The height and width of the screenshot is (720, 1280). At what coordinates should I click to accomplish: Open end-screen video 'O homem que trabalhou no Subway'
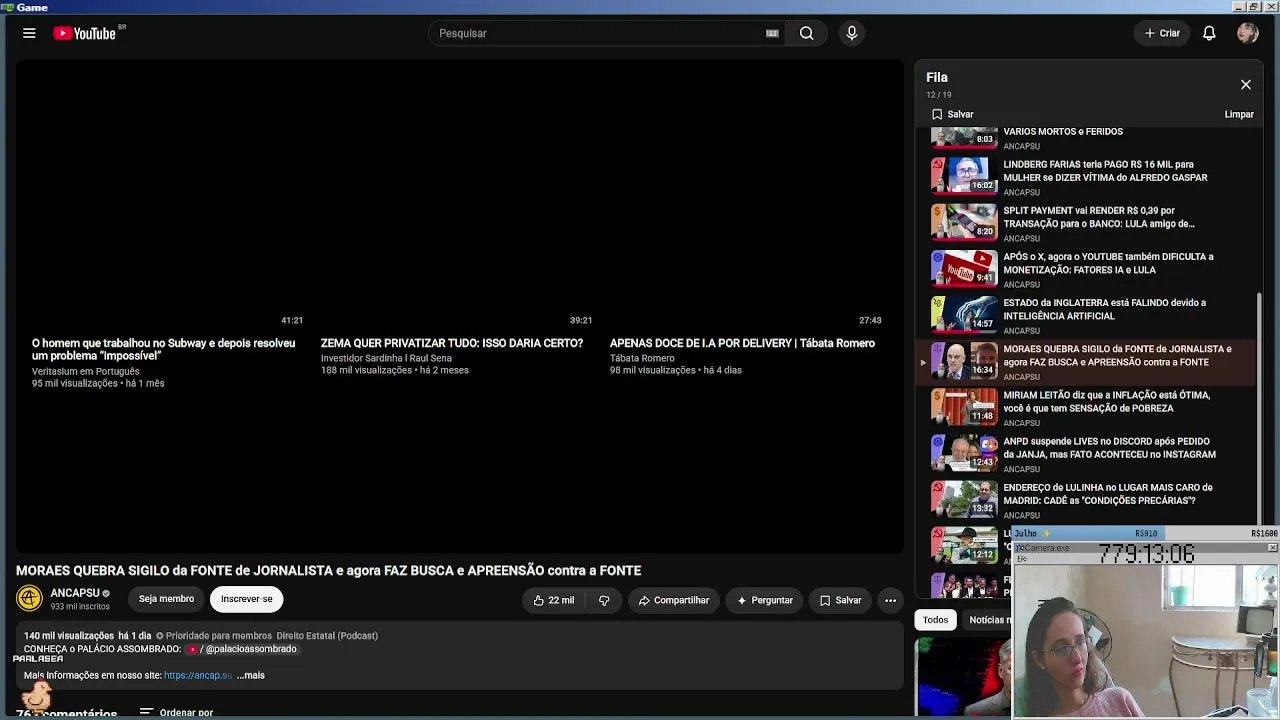[163, 349]
